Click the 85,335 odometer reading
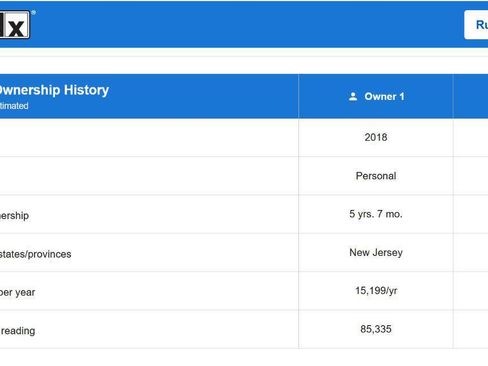488x366 pixels. coord(376,329)
